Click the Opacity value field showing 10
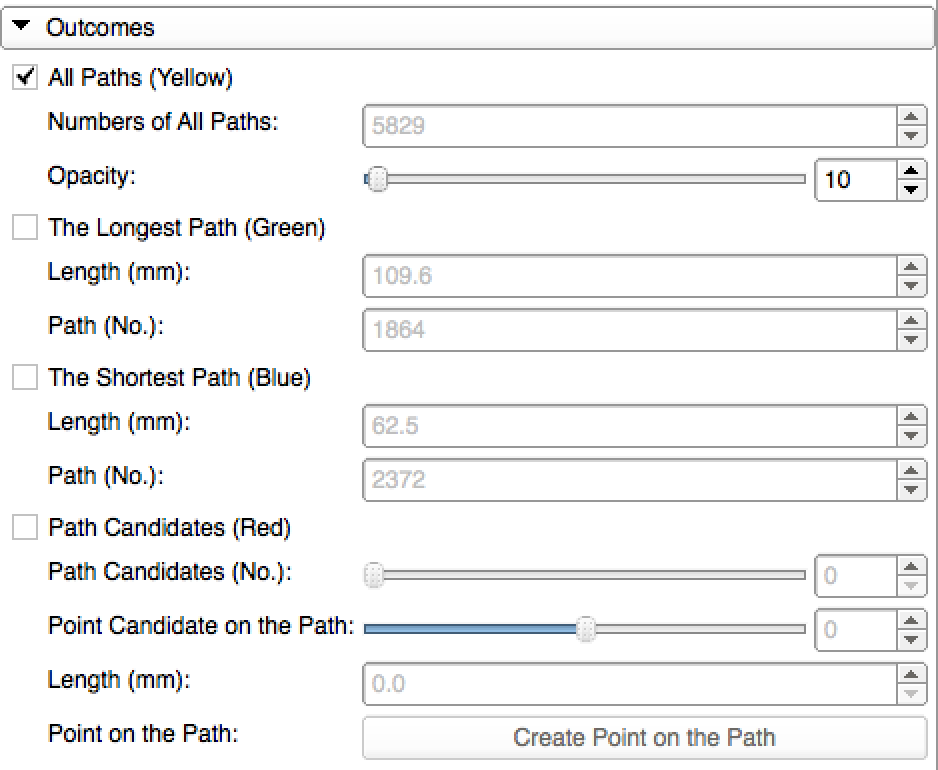Image resolution: width=938 pixels, height=770 pixels. pyautogui.click(x=855, y=180)
